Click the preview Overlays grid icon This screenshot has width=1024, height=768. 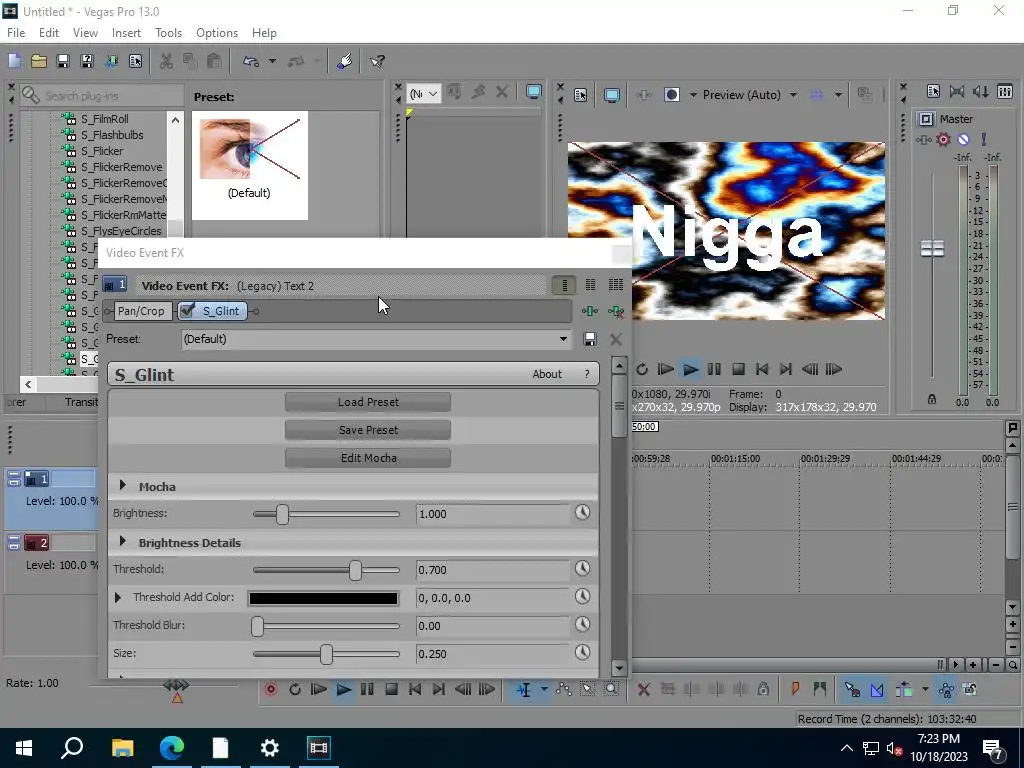pyautogui.click(x=816, y=95)
